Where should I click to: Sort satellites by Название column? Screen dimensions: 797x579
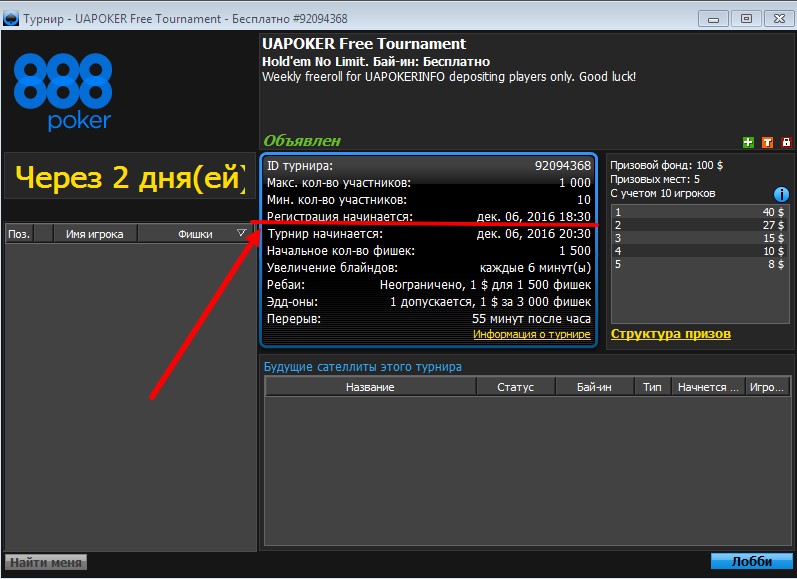tap(370, 387)
